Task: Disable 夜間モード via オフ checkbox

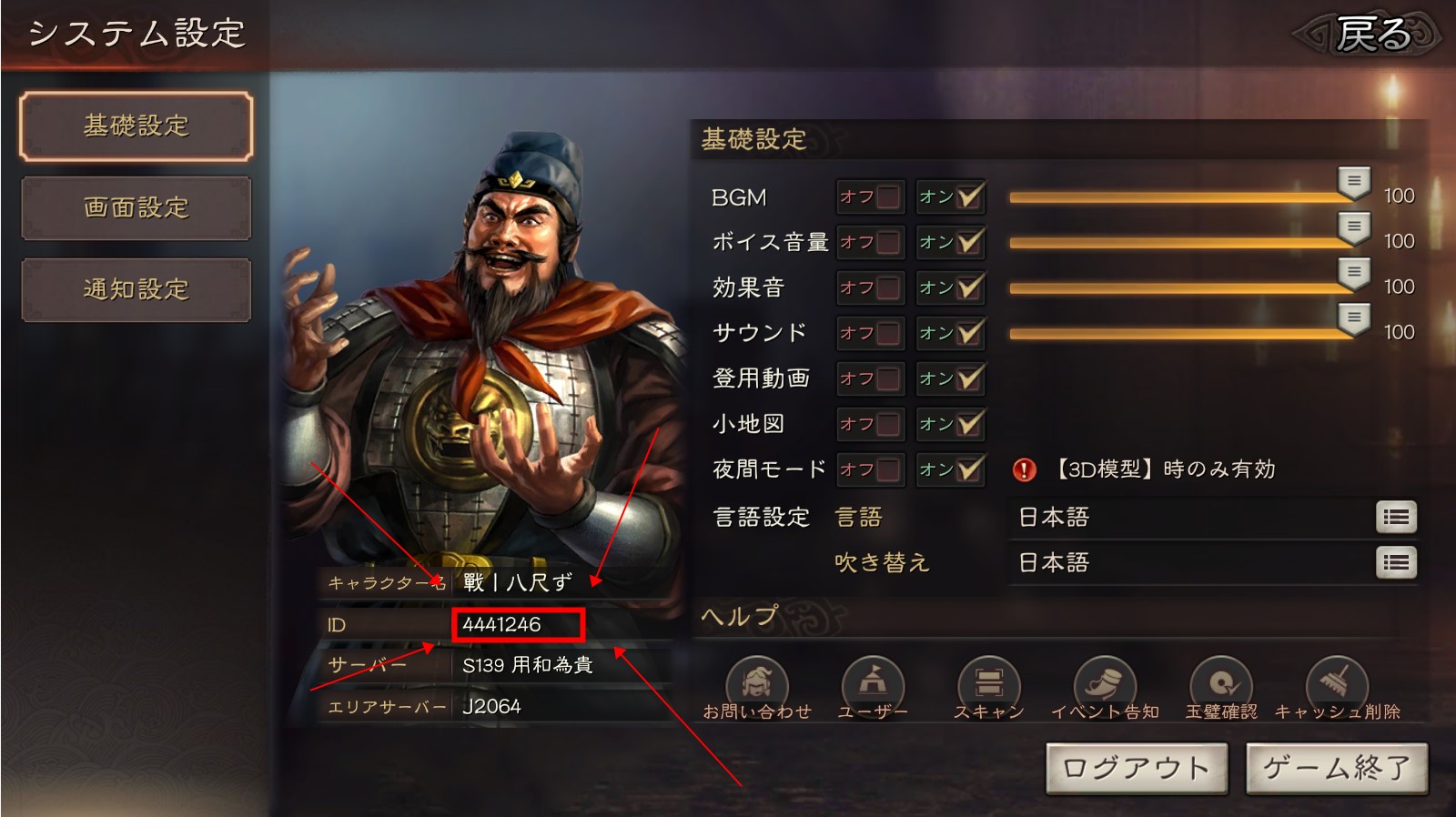Action: [870, 469]
